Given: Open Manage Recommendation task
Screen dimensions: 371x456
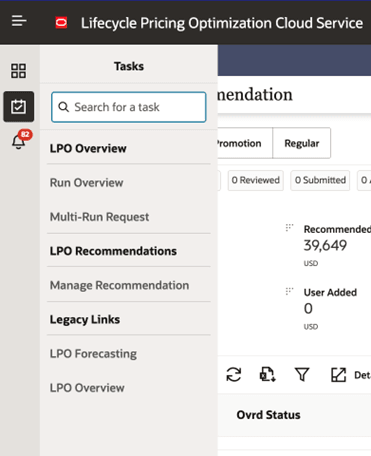Looking at the screenshot, I should [x=119, y=285].
